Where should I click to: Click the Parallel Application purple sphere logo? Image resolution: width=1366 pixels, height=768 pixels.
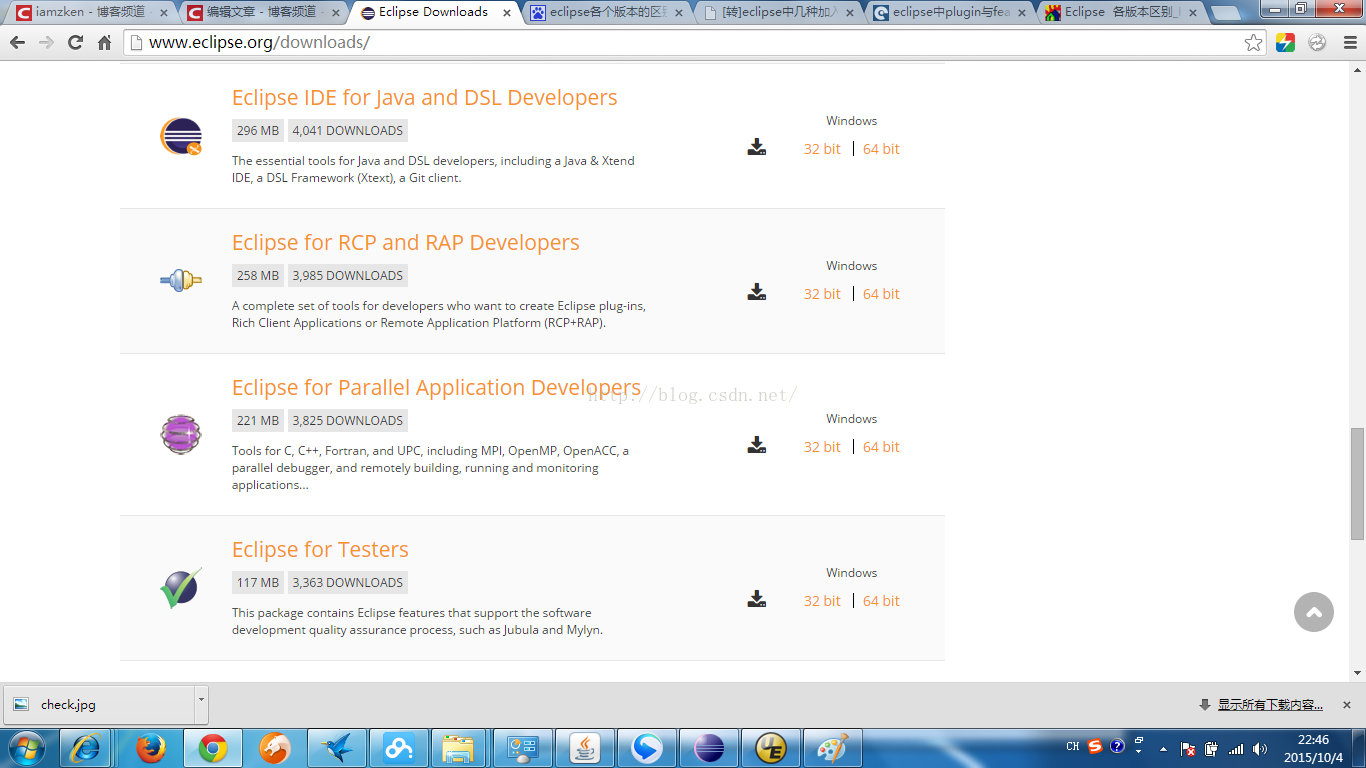tap(181, 434)
